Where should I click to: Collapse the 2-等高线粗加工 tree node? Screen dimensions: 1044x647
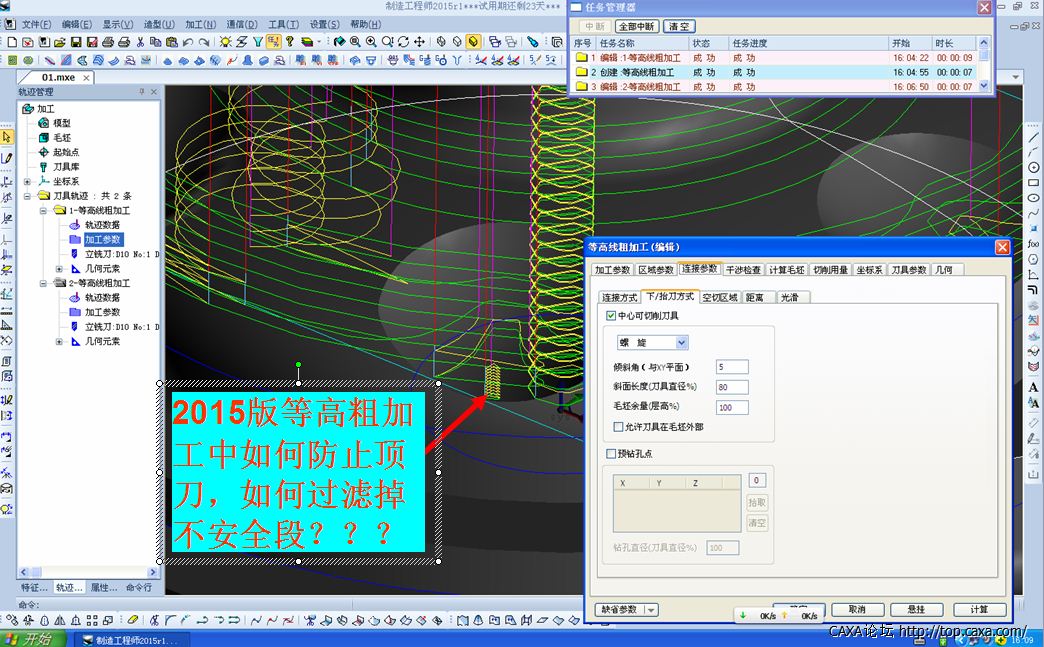click(43, 283)
